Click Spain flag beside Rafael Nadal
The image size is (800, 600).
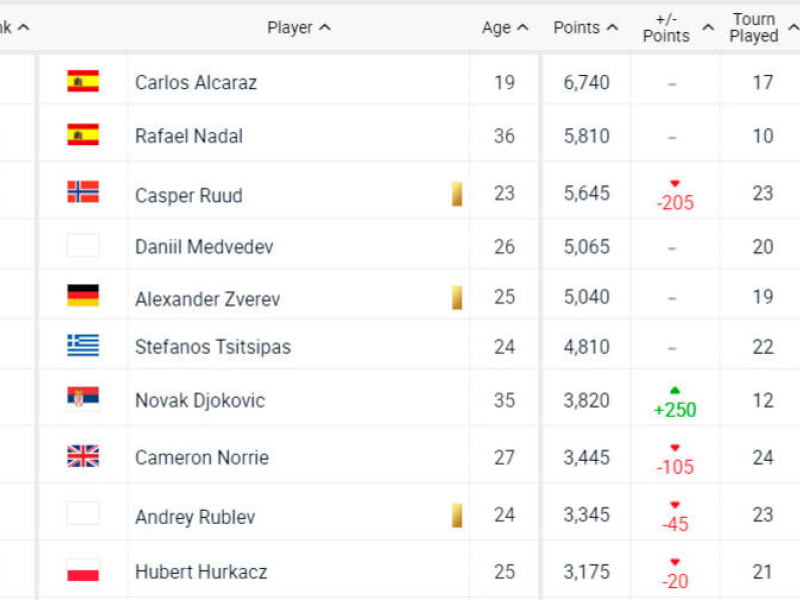83,135
